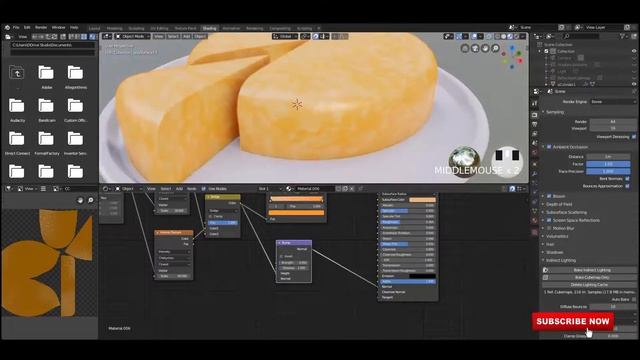640x360 pixels.
Task: Enable the Motion Blur checkbox
Action: click(549, 228)
